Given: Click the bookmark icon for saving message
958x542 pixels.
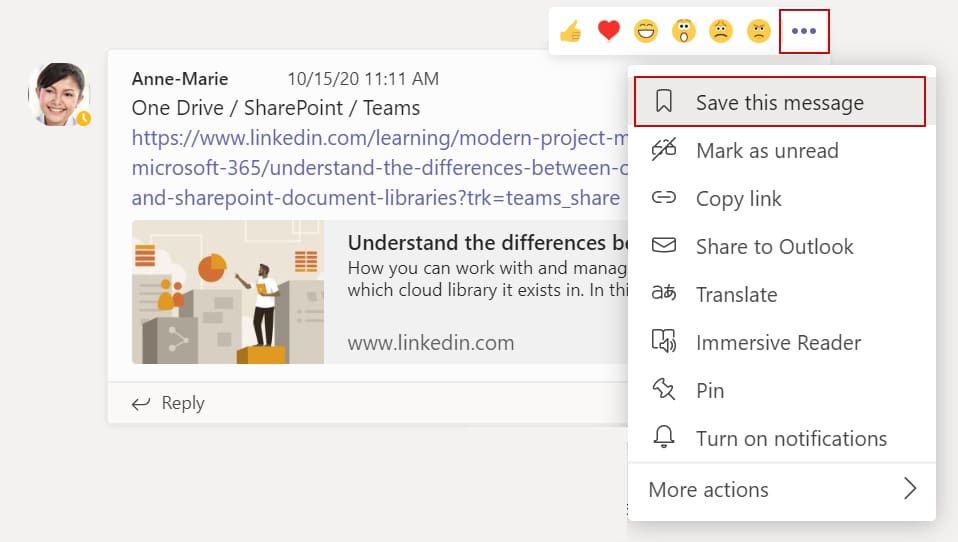Looking at the screenshot, I should coord(664,101).
